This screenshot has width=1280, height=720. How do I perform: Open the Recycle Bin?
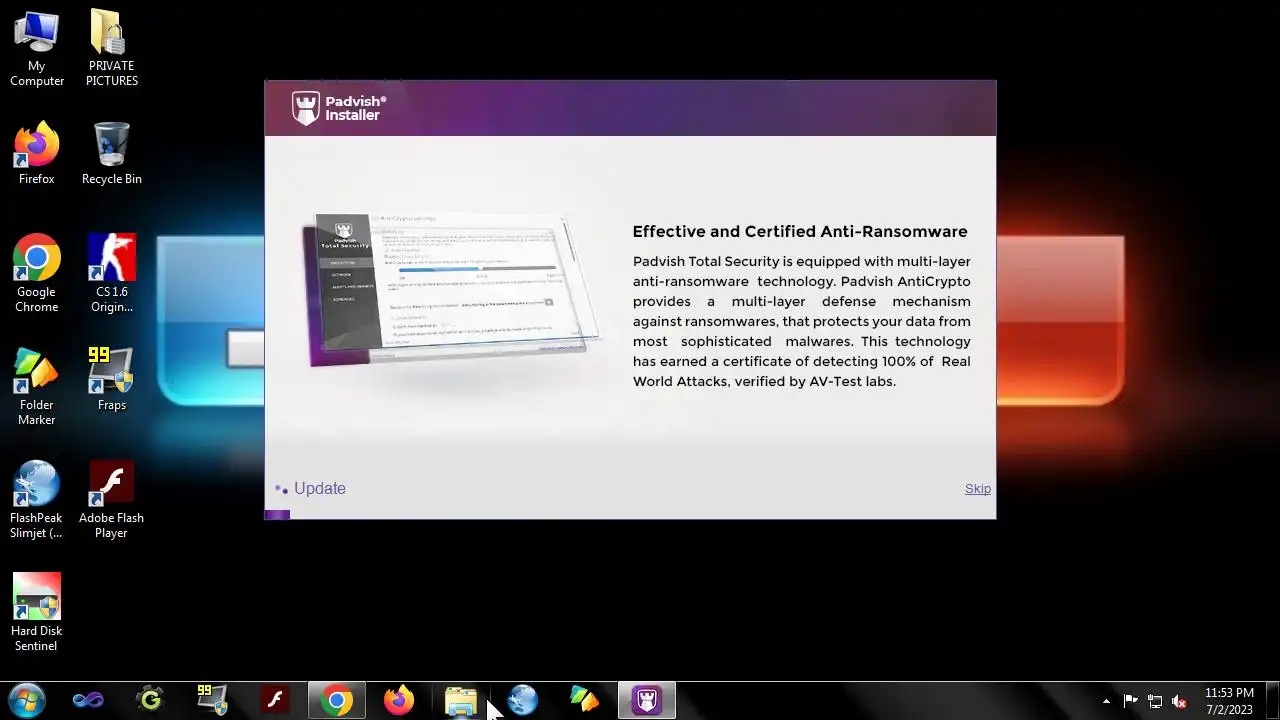111,154
